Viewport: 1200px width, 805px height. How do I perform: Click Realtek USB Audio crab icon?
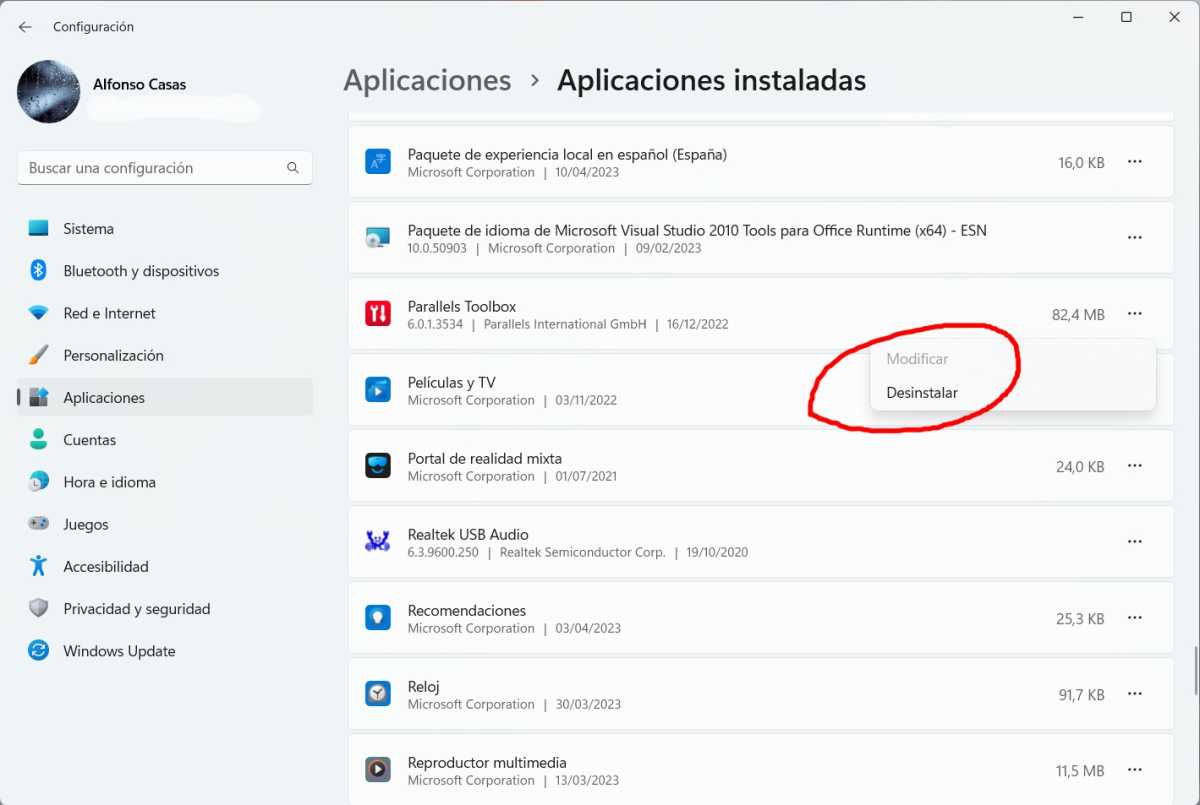point(378,542)
